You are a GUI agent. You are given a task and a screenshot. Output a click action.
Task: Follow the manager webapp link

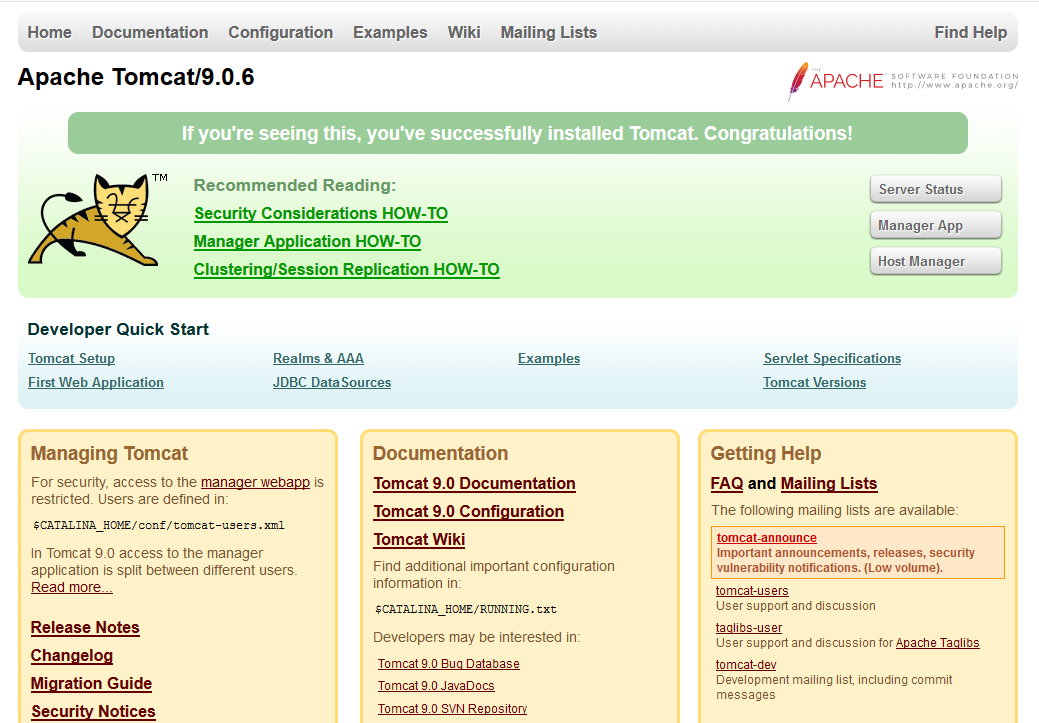tap(255, 482)
